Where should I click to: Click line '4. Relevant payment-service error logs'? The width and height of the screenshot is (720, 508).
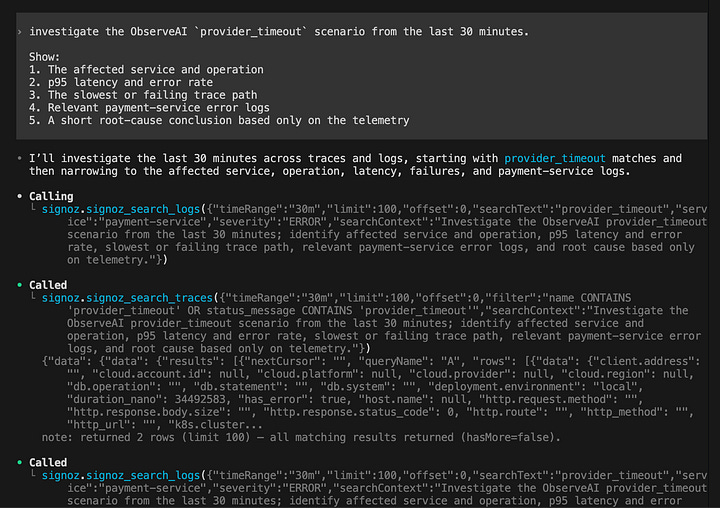149,108
